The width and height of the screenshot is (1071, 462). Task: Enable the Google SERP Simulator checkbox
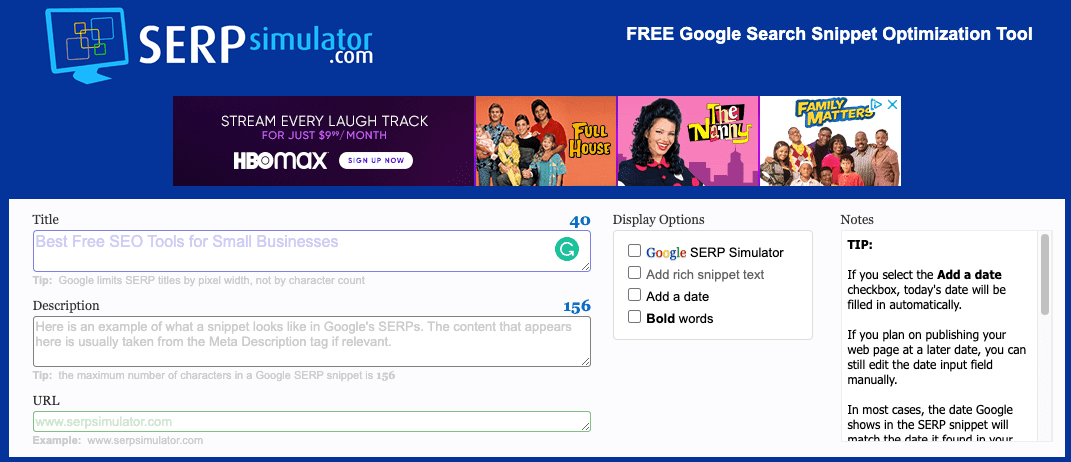[635, 251]
